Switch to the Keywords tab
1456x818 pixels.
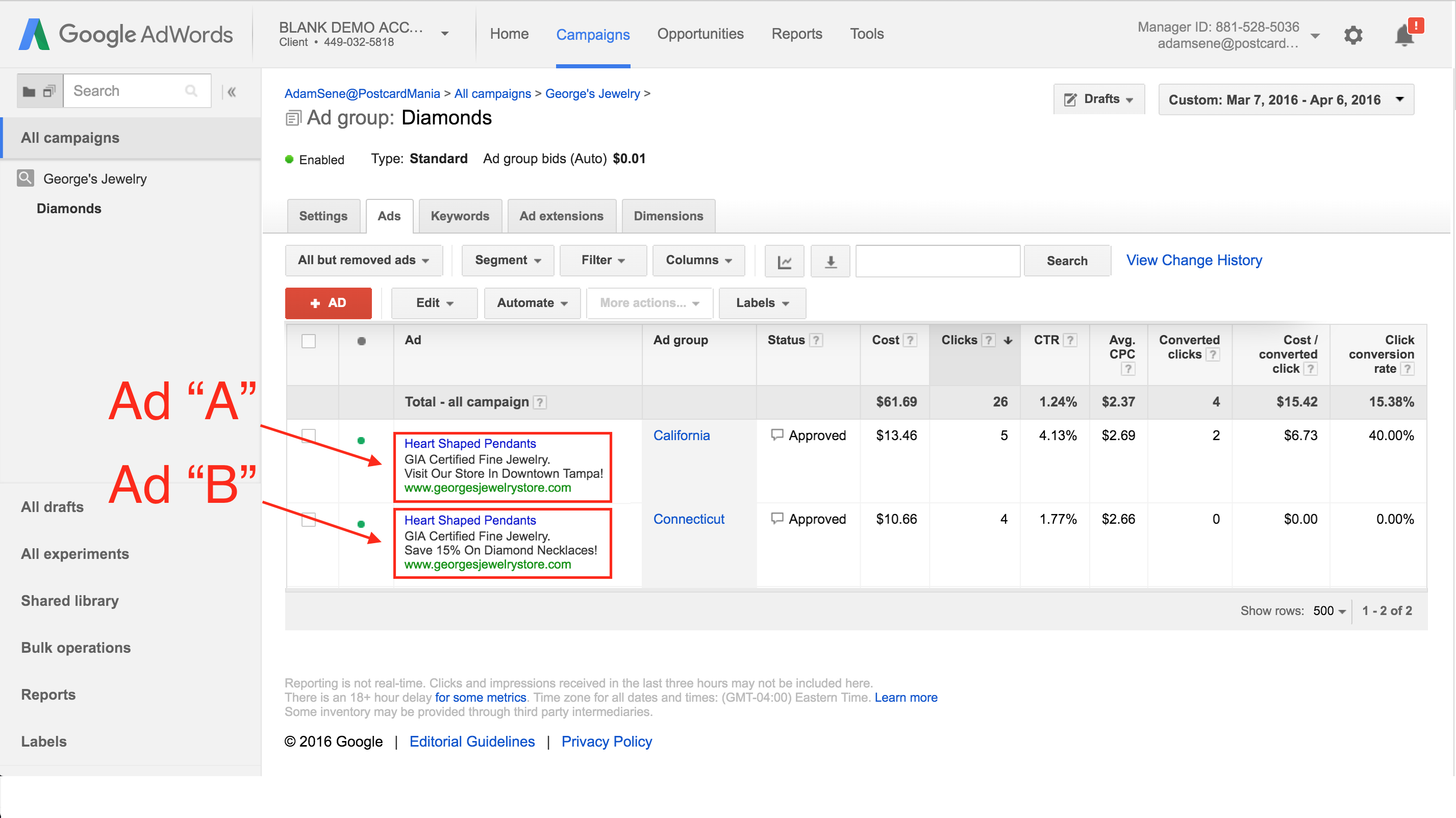pyautogui.click(x=460, y=216)
